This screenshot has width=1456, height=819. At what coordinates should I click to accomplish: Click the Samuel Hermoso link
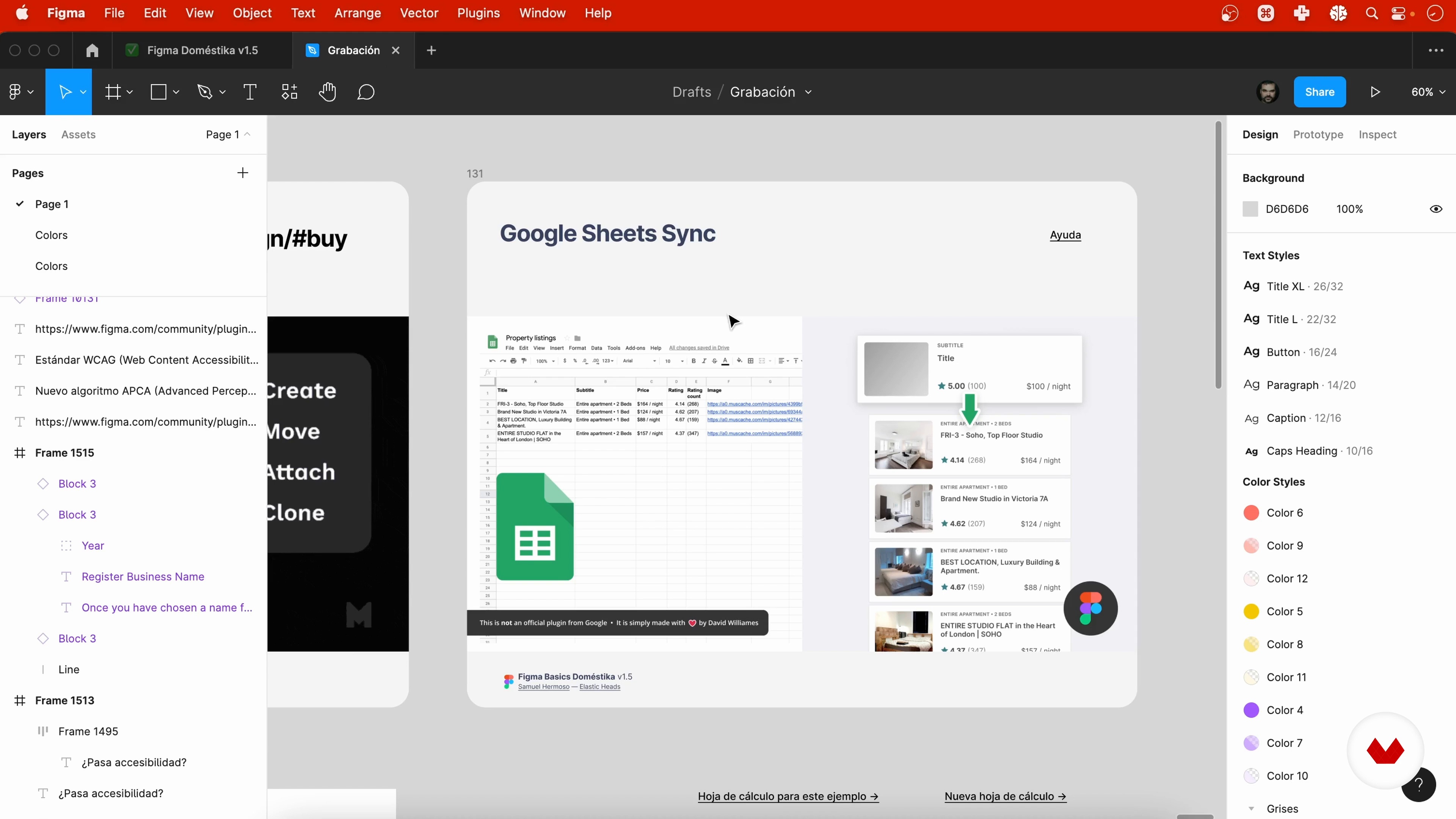click(x=544, y=687)
